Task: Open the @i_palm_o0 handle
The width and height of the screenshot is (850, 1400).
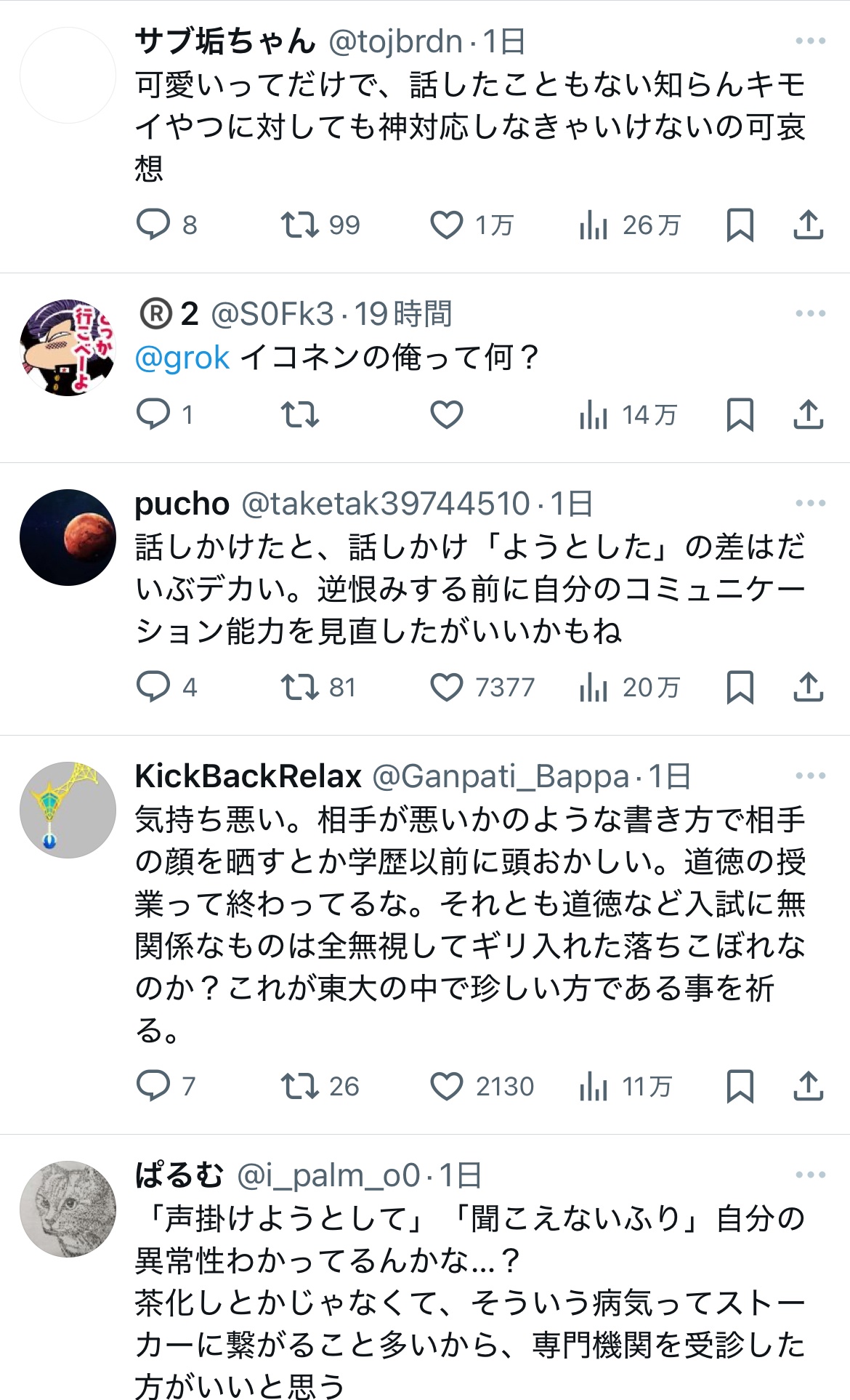Action: click(328, 1175)
